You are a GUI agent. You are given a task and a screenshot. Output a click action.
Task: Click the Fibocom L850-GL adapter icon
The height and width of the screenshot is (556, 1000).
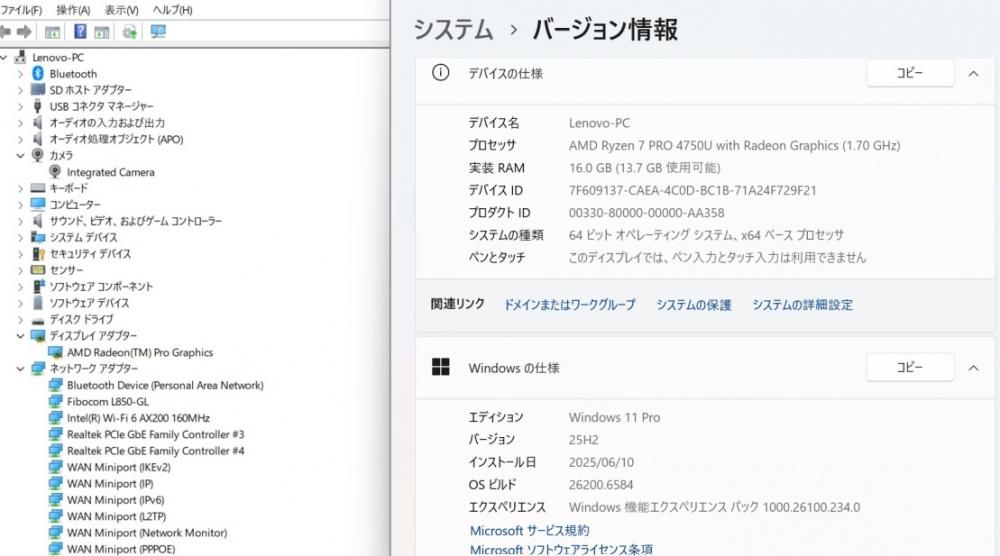click(x=55, y=402)
